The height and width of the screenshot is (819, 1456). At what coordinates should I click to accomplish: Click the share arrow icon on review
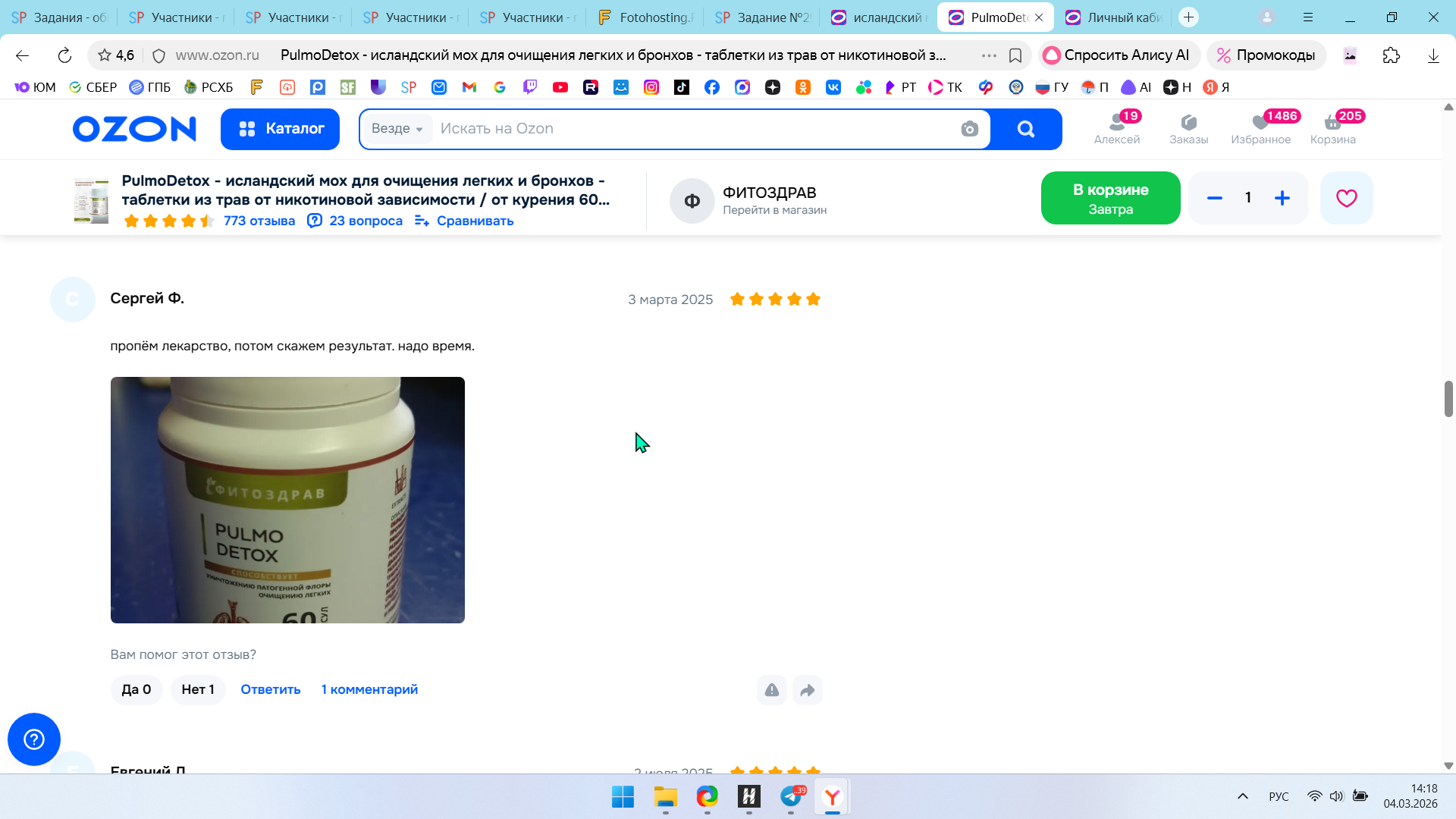coord(808,690)
